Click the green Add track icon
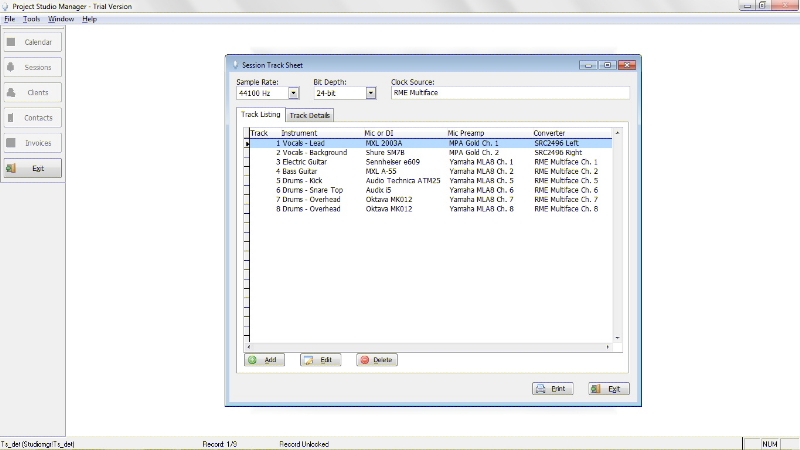The image size is (800, 450). click(252, 360)
